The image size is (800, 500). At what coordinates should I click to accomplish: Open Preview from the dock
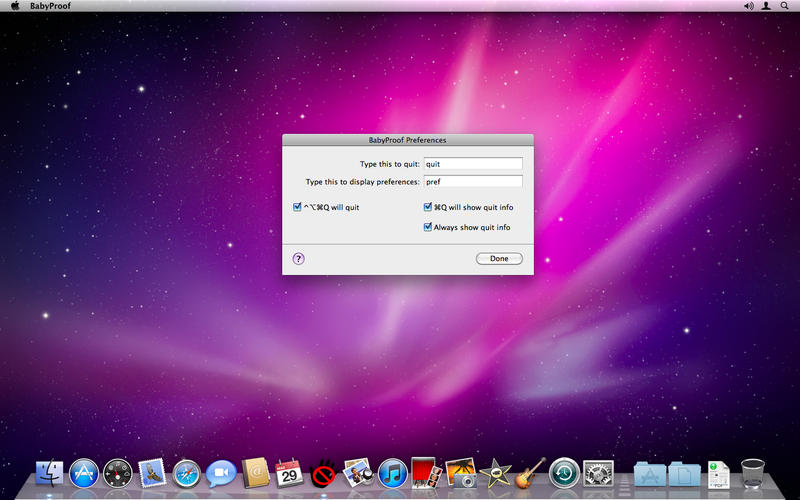point(358,472)
